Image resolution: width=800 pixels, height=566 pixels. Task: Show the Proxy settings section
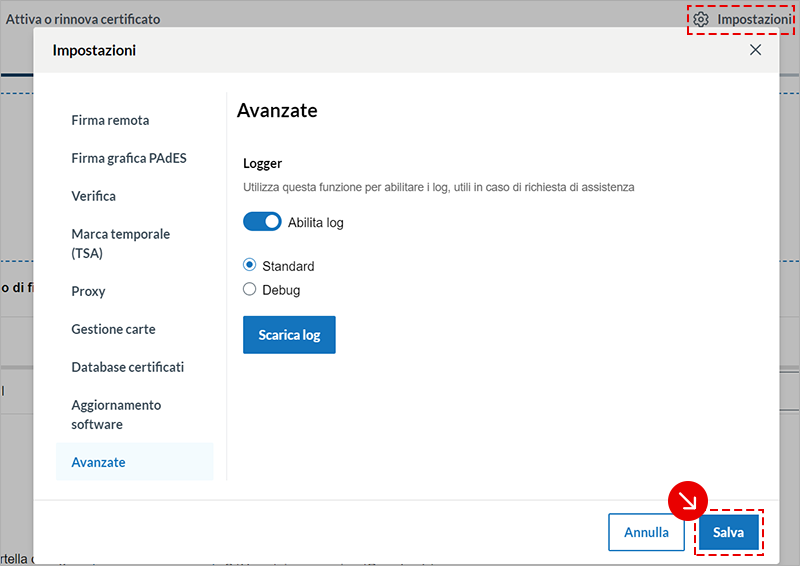tap(88, 291)
